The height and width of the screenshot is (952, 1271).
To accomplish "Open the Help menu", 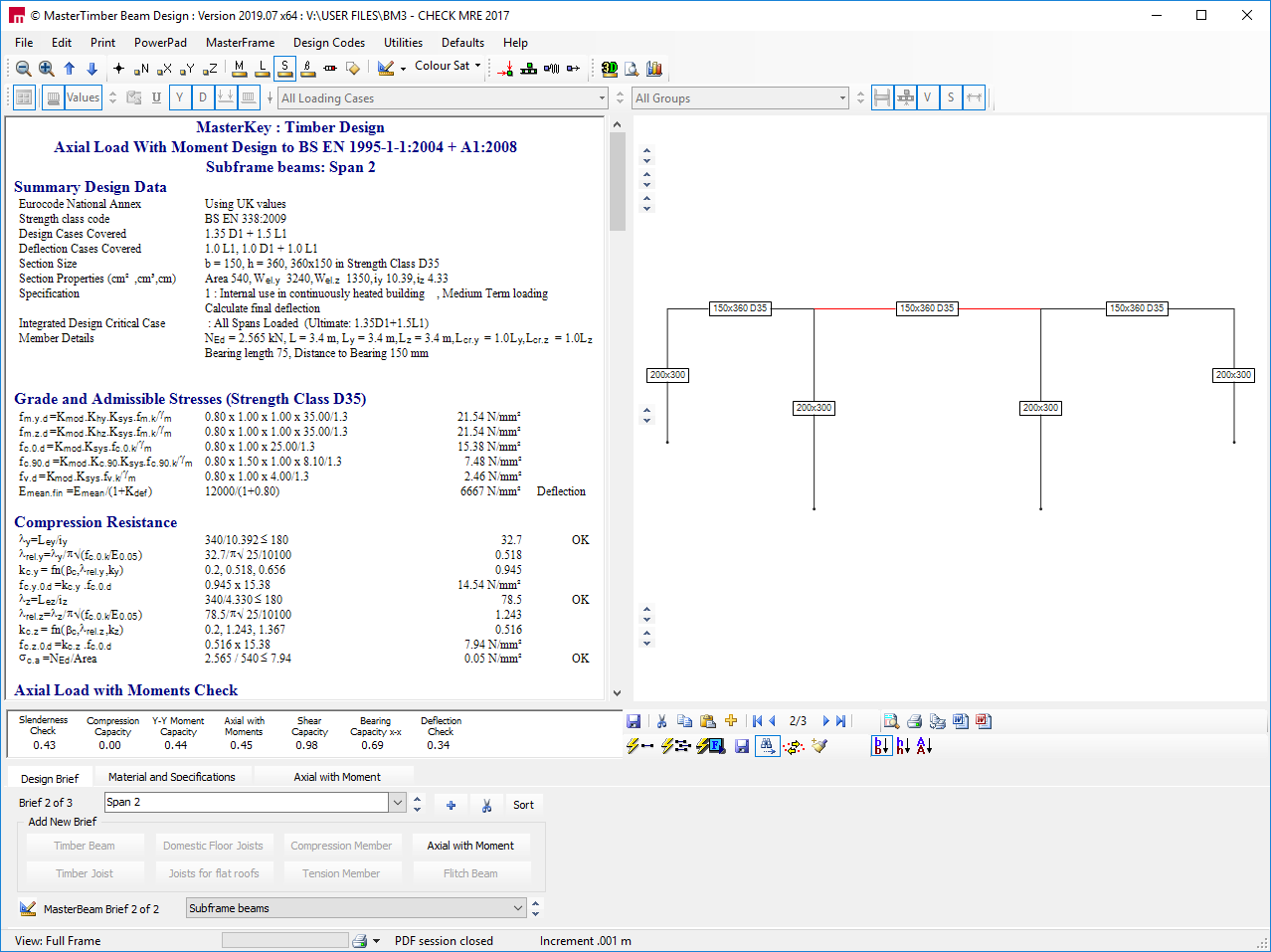I will tap(515, 43).
